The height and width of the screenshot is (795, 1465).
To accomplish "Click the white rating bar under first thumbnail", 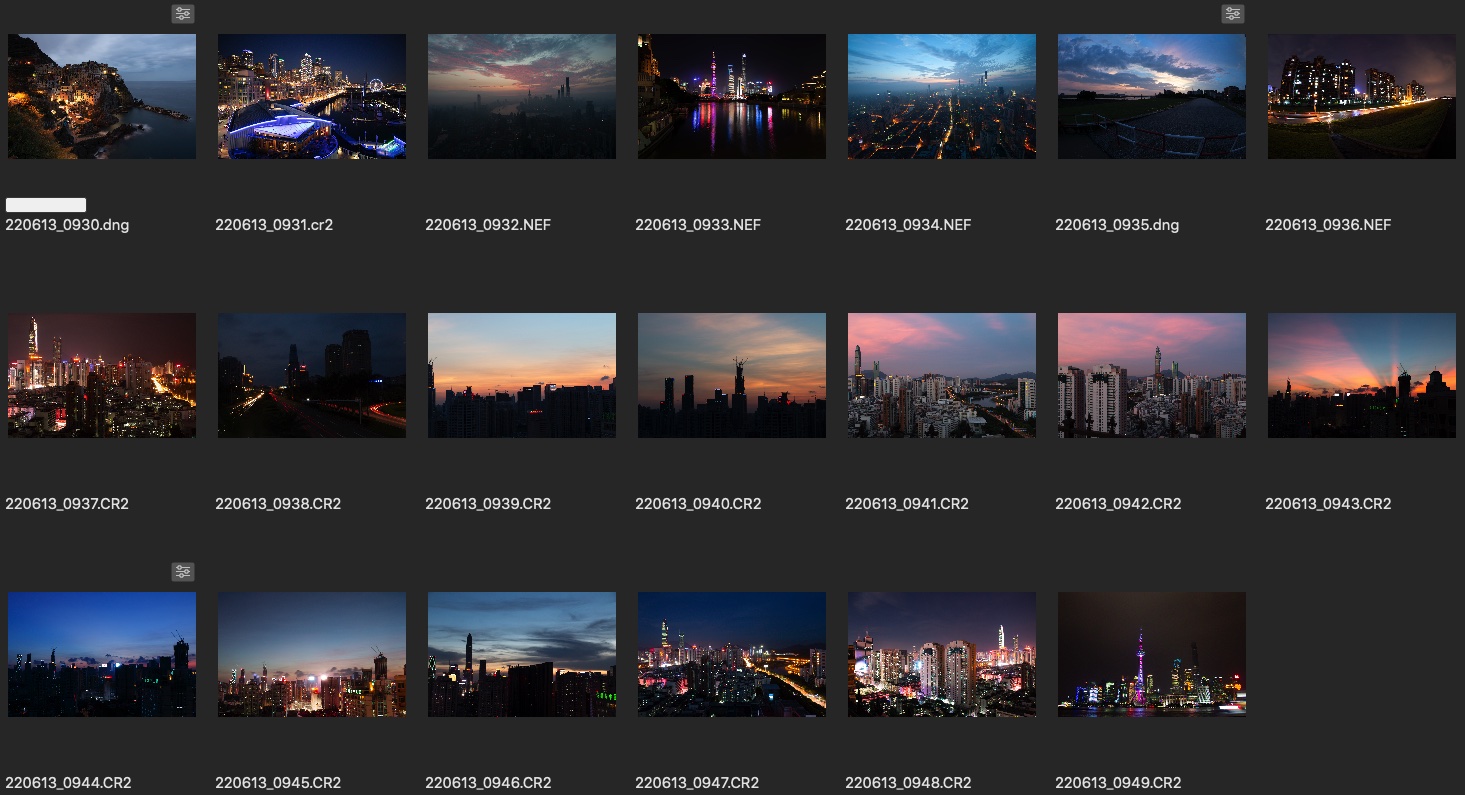I will click(x=46, y=205).
